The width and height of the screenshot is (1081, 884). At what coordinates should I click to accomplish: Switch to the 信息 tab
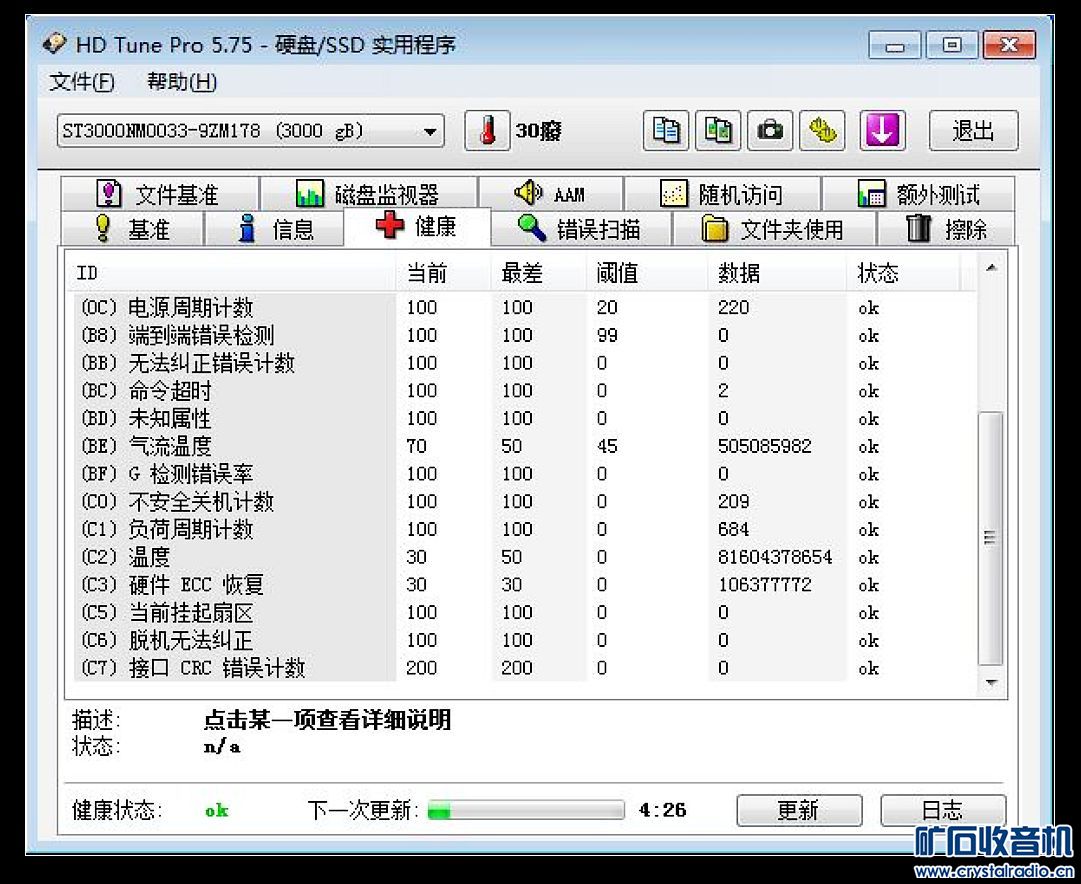(274, 228)
